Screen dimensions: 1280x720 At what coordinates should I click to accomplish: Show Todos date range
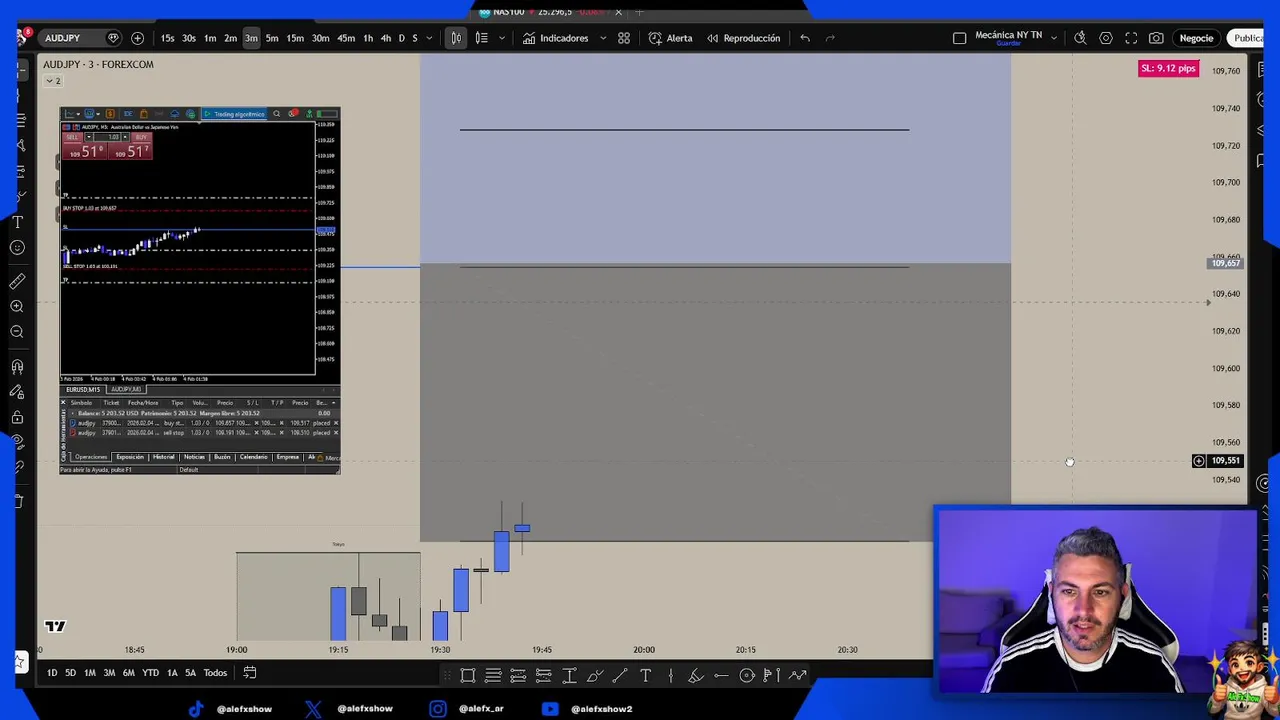click(x=215, y=673)
